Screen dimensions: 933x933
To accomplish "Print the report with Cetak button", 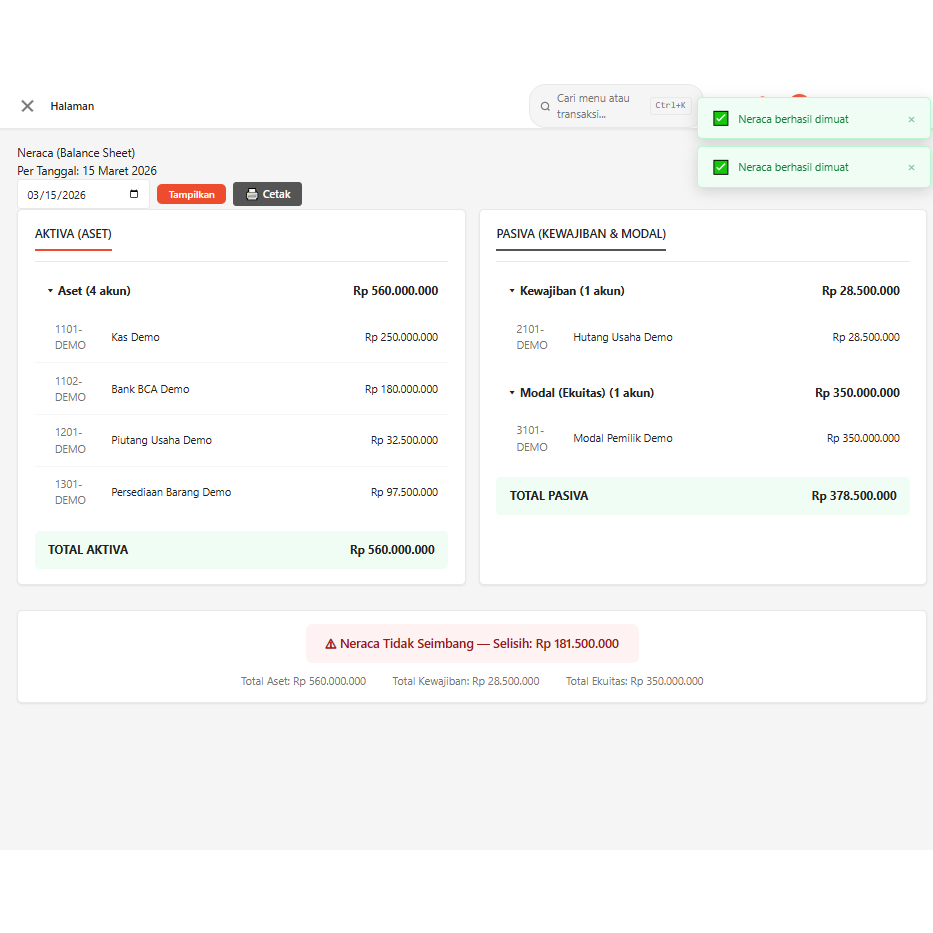I will pos(267,194).
